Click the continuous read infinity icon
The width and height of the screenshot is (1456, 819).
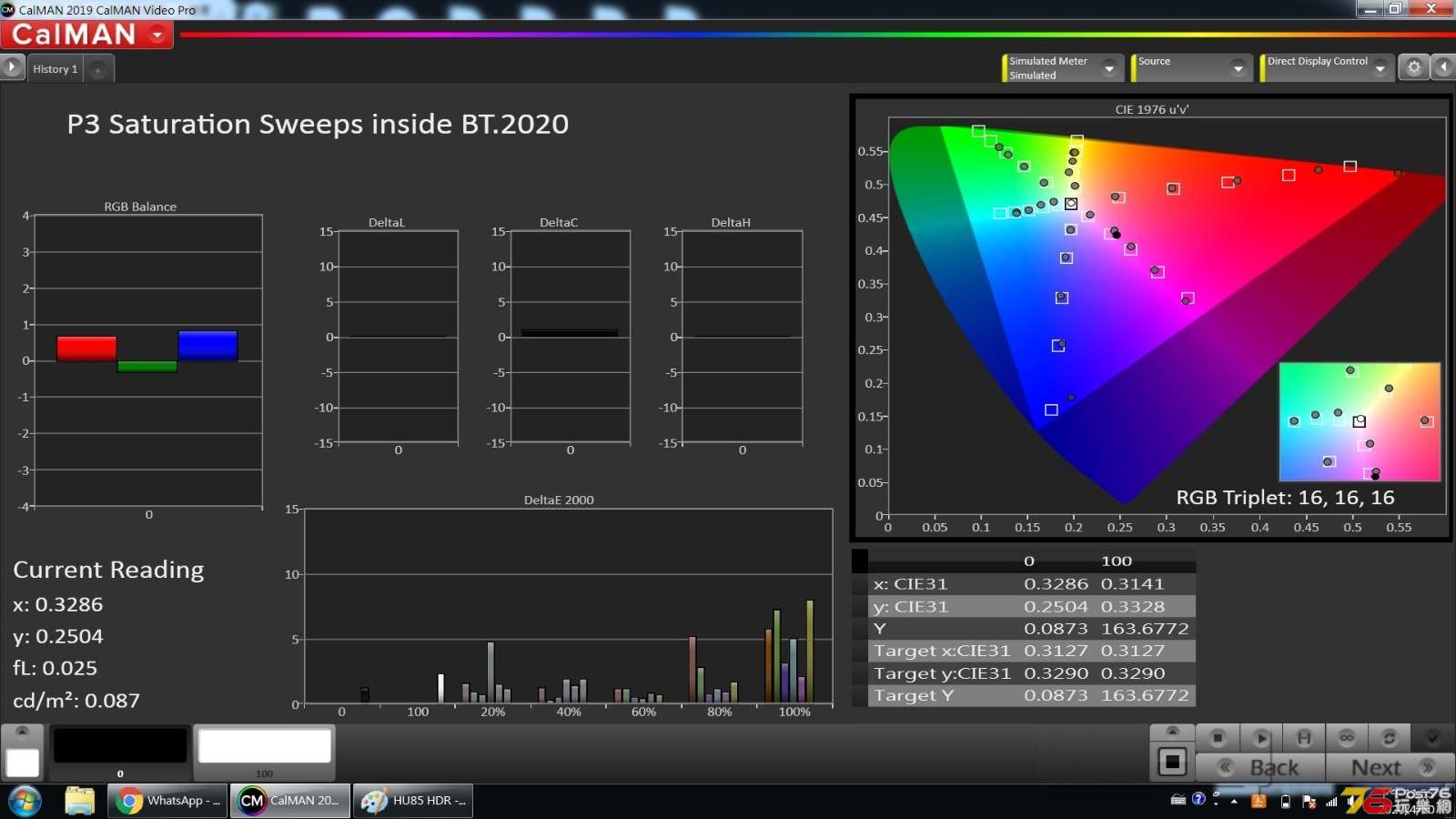point(1347,738)
